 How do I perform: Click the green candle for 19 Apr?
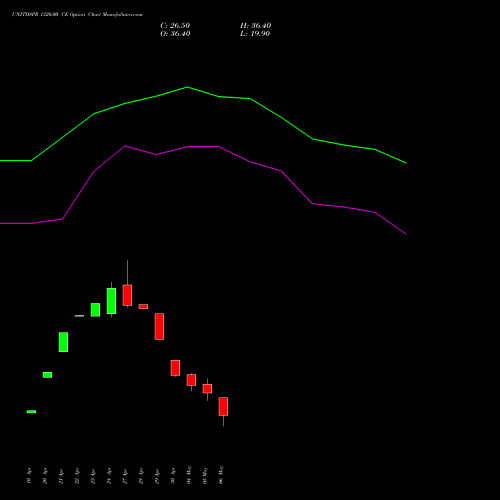(31, 412)
